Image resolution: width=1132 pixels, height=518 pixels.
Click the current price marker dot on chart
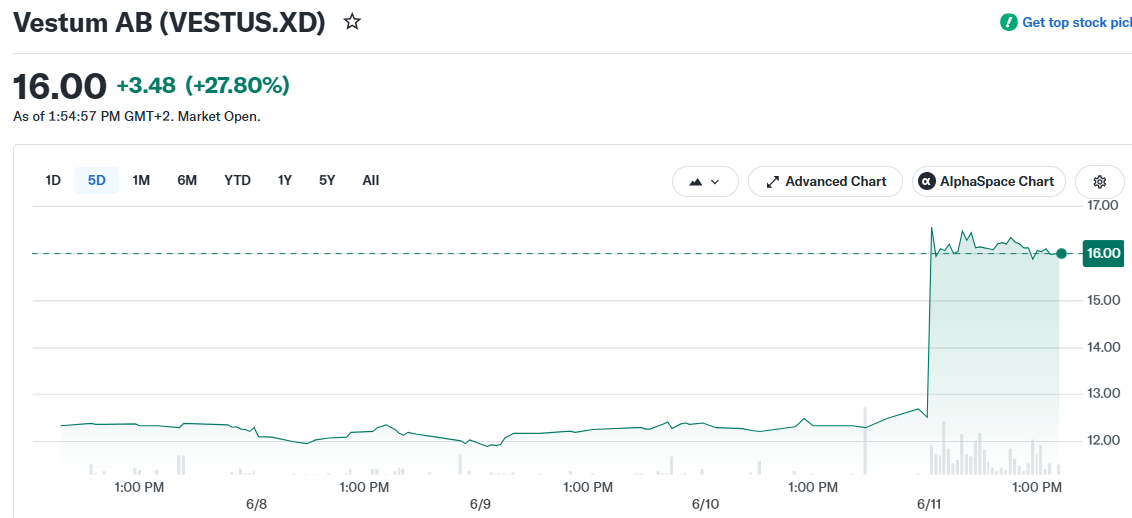point(1061,253)
